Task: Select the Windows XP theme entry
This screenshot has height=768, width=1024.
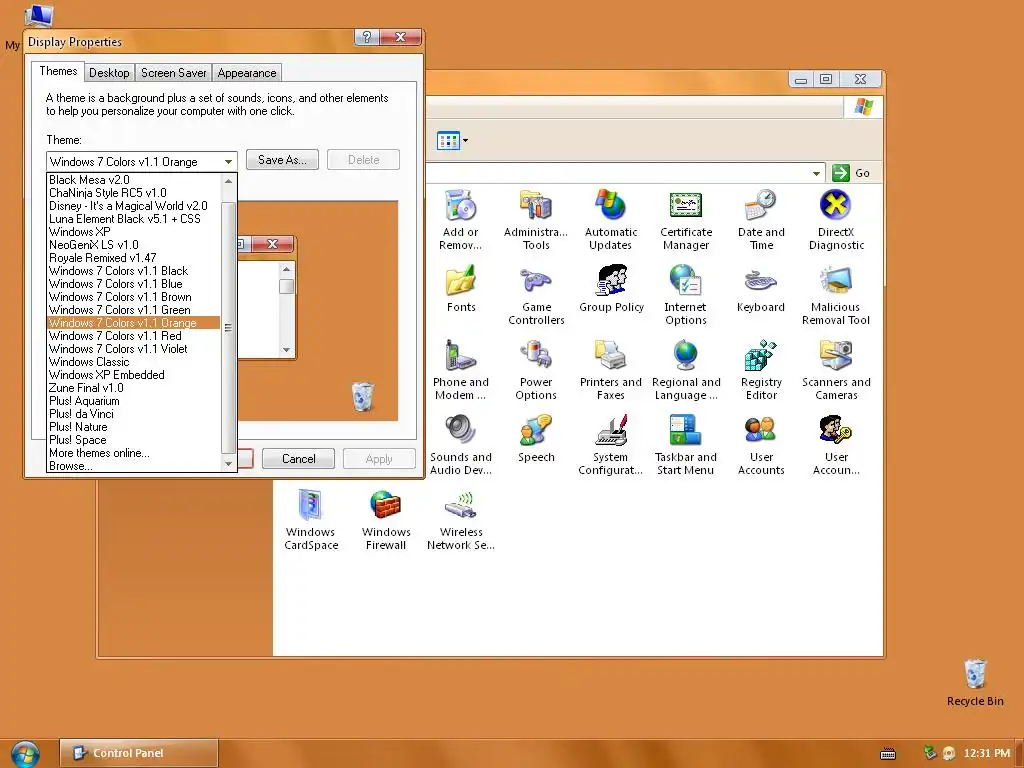Action: (x=134, y=232)
